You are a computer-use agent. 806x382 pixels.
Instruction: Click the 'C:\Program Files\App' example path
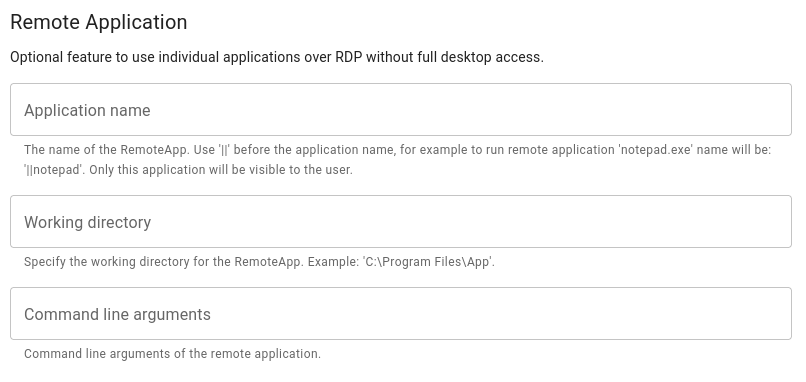click(428, 262)
